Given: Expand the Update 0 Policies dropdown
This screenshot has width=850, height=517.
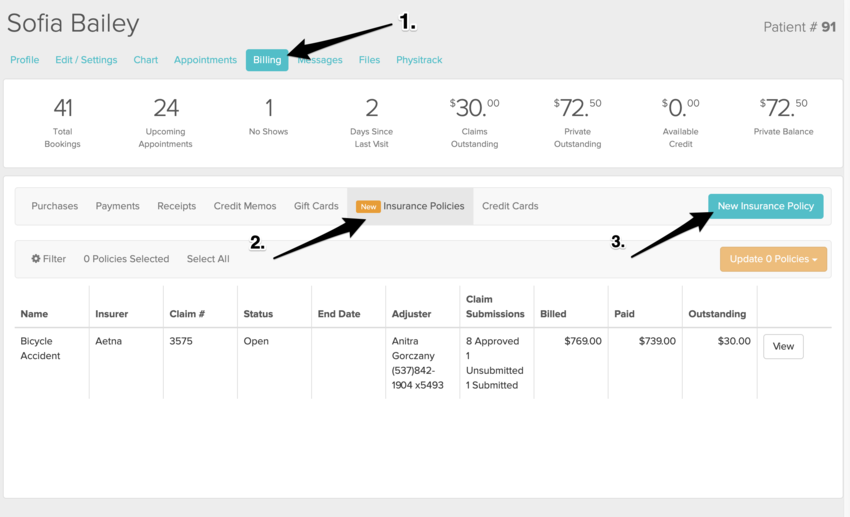Looking at the screenshot, I should tap(772, 259).
